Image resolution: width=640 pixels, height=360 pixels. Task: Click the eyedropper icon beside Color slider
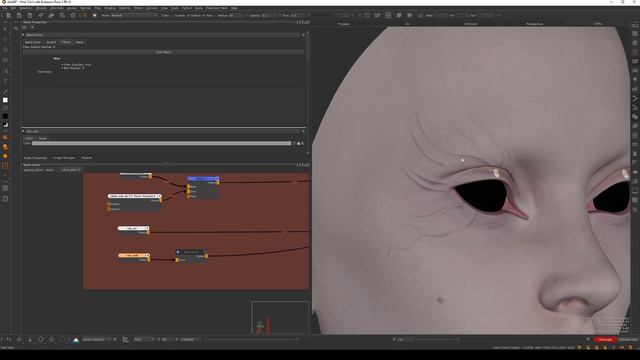pyautogui.click(x=302, y=143)
